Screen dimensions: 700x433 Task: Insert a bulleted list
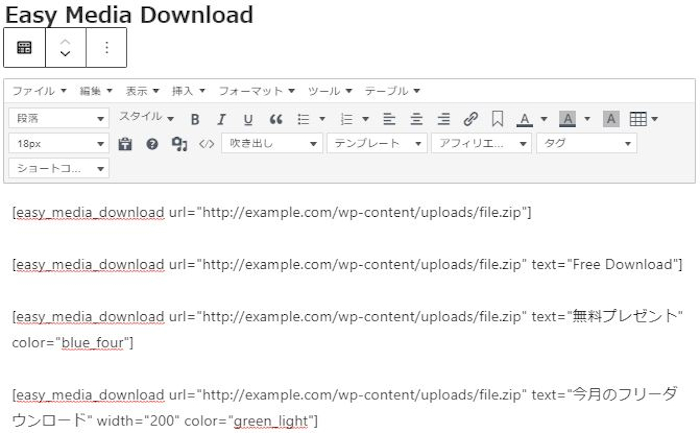(303, 119)
